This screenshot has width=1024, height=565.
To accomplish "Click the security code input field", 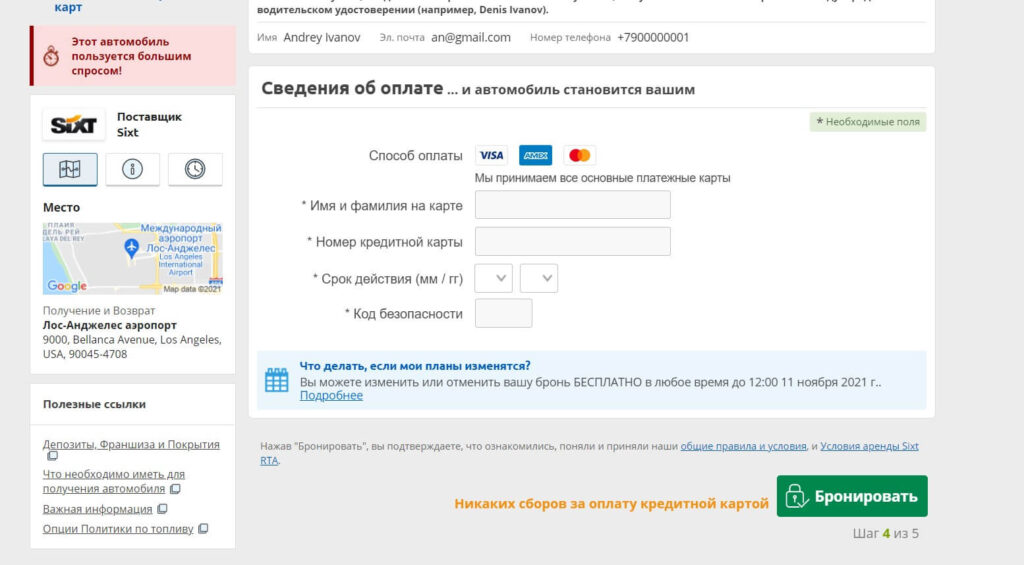I will (503, 313).
